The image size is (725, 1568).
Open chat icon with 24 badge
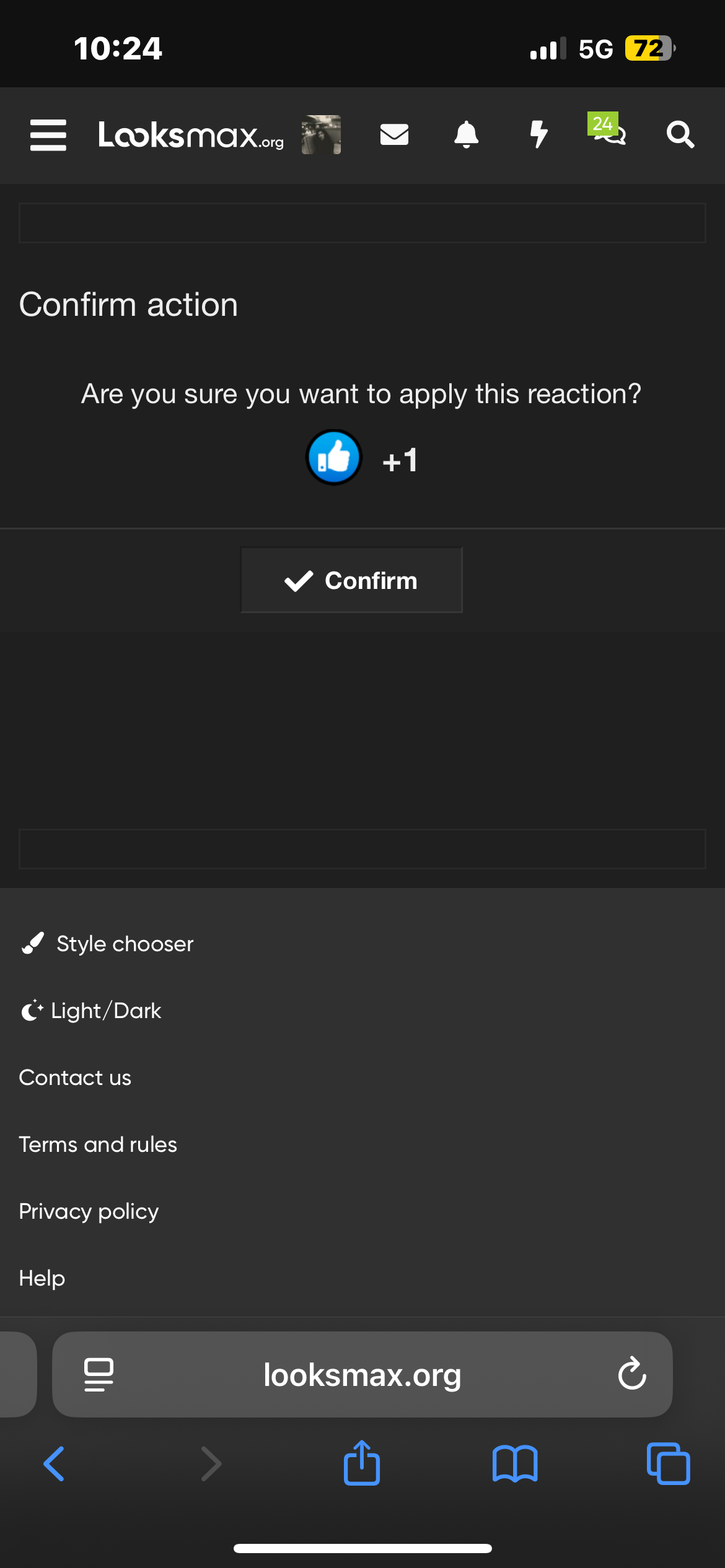click(609, 130)
